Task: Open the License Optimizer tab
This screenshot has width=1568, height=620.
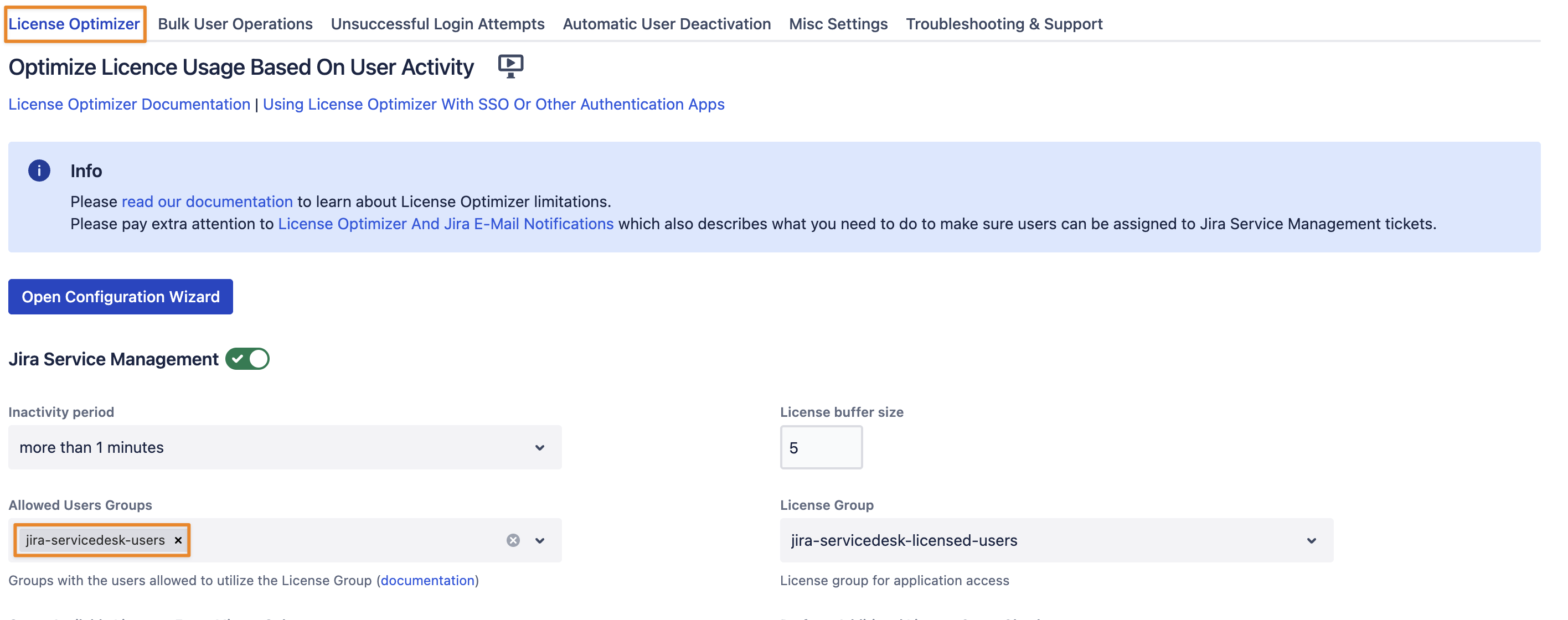Action: [74, 24]
